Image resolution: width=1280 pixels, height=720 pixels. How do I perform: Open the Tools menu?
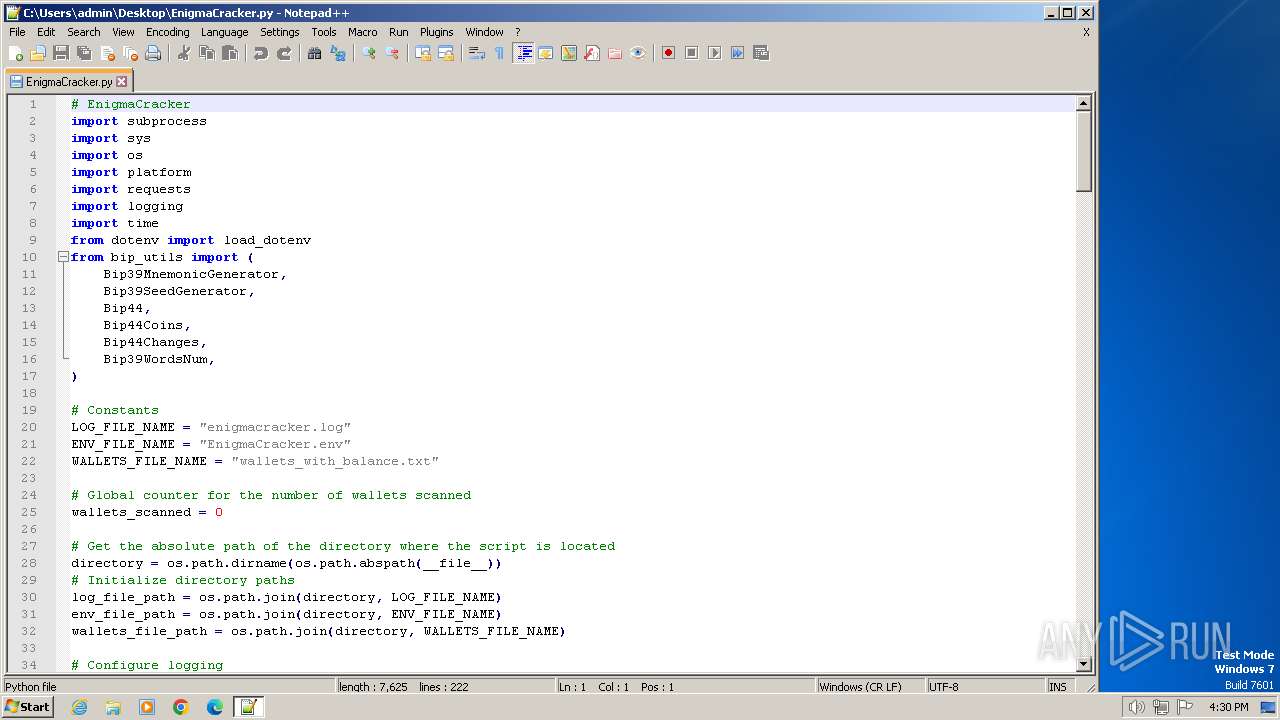[x=324, y=32]
